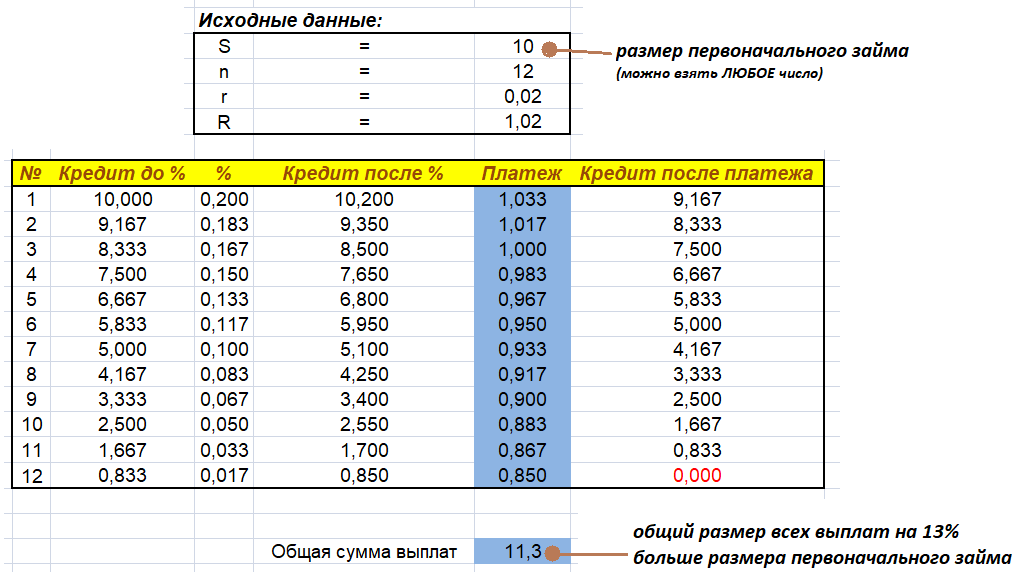The width and height of the screenshot is (1021, 572).
Task: Select the 'Платеж' header cell
Action: pyautogui.click(x=522, y=173)
